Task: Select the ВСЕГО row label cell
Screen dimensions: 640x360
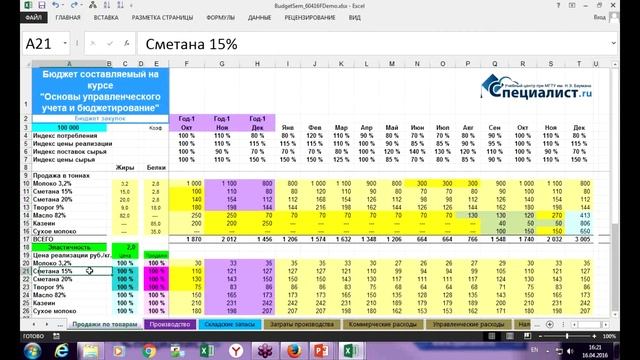Action: (x=69, y=239)
